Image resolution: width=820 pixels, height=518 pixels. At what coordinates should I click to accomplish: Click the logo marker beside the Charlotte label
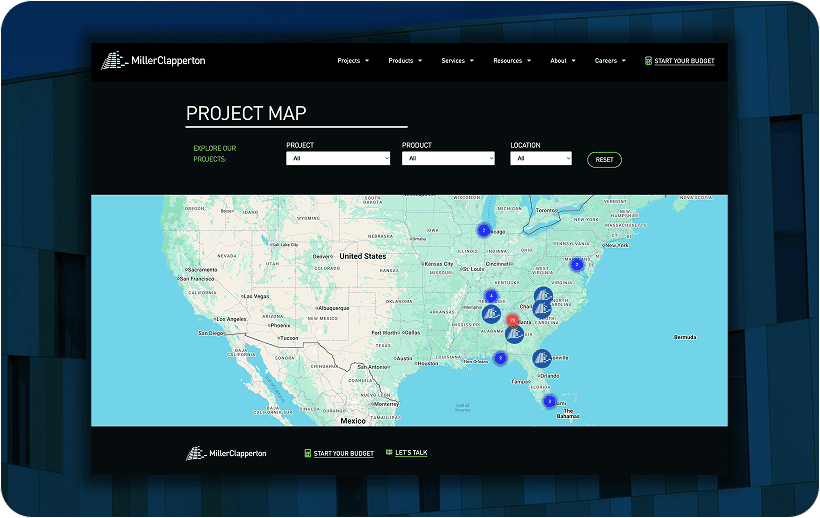[542, 309]
